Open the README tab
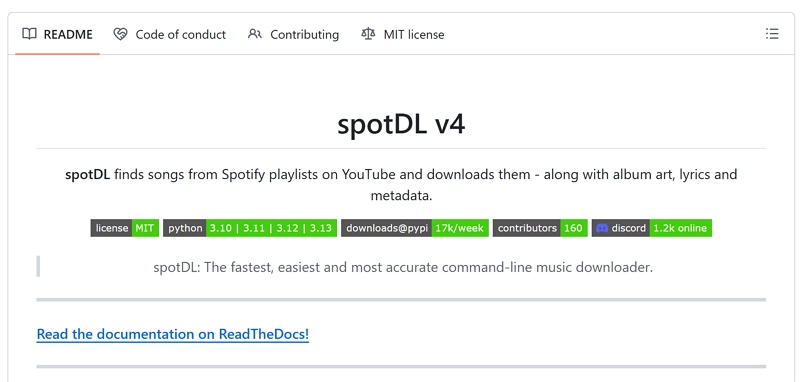The height and width of the screenshot is (382, 800). (57, 34)
